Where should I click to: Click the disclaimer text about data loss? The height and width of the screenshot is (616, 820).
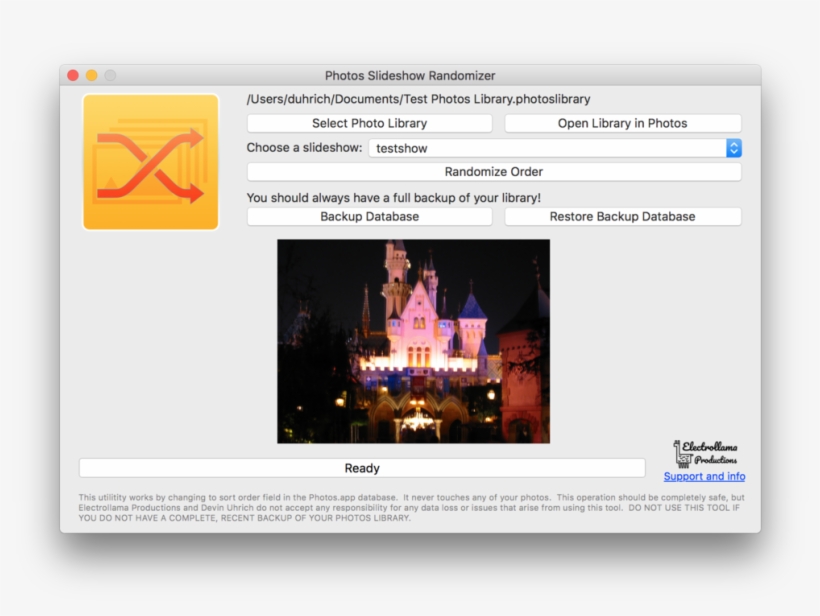click(x=412, y=507)
